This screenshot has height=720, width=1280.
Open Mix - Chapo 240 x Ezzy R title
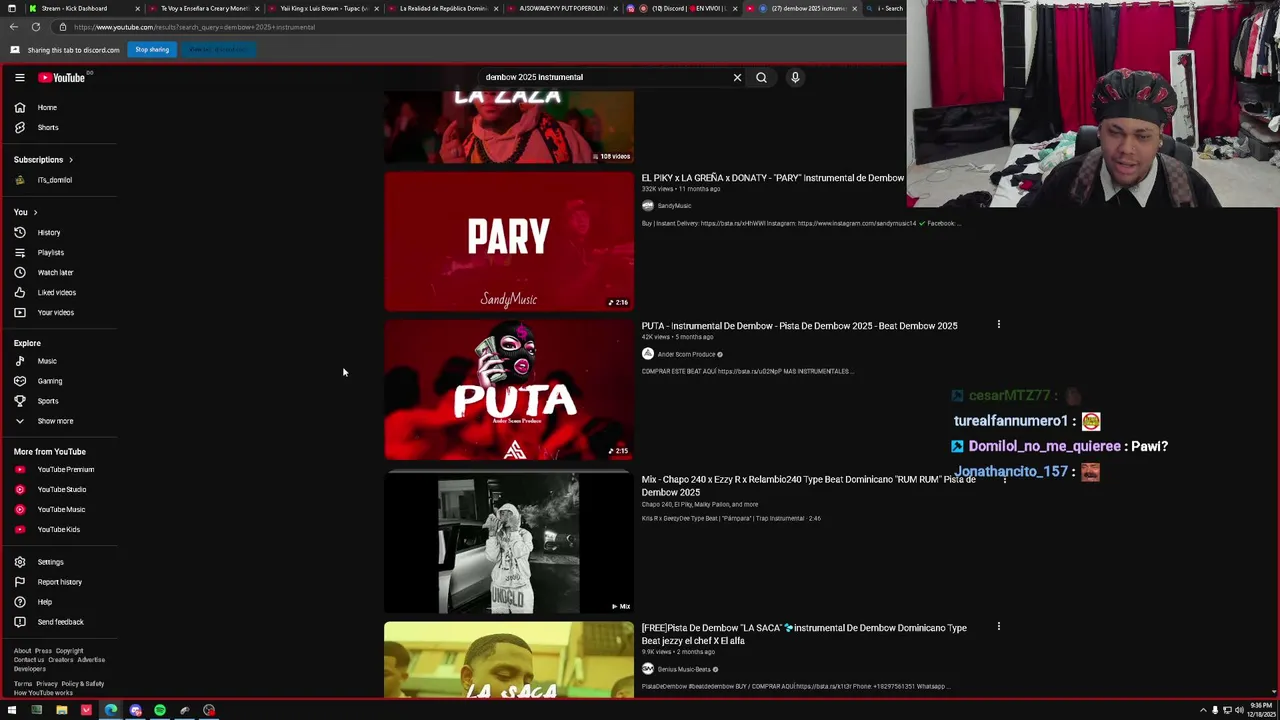808,486
